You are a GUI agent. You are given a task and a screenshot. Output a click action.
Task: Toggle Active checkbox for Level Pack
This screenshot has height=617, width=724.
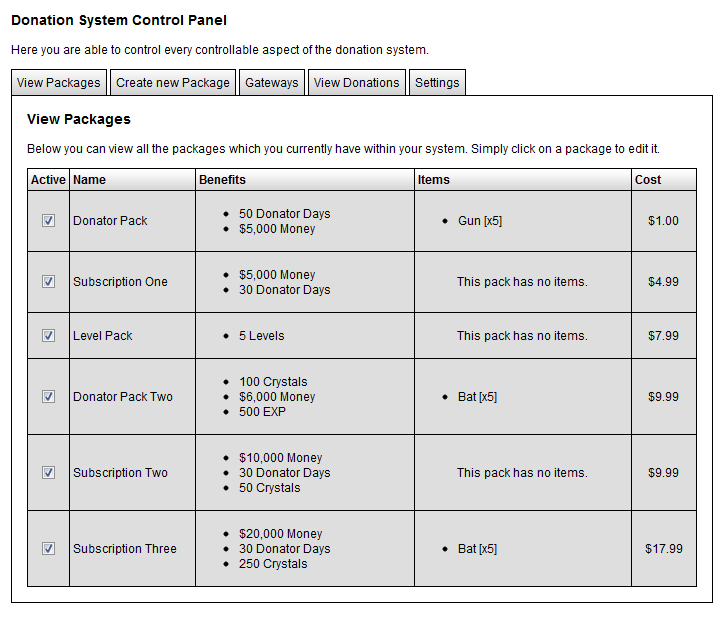point(48,336)
